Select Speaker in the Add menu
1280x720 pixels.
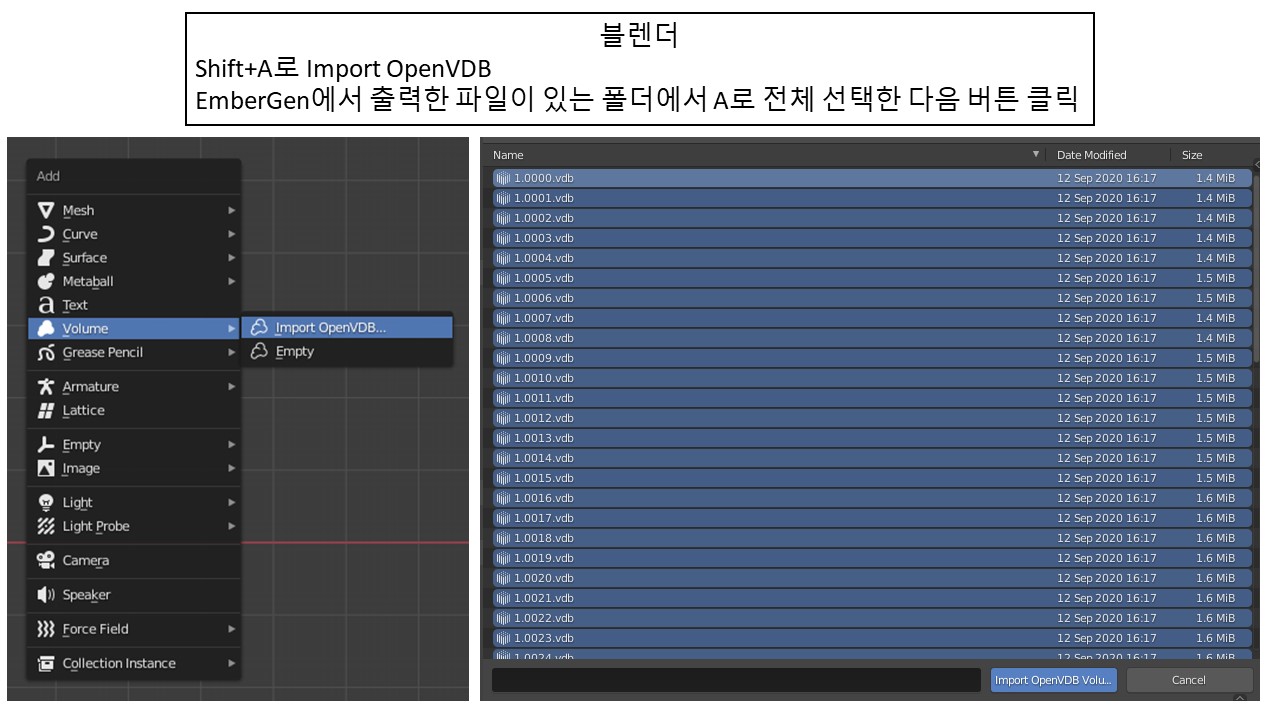134,595
